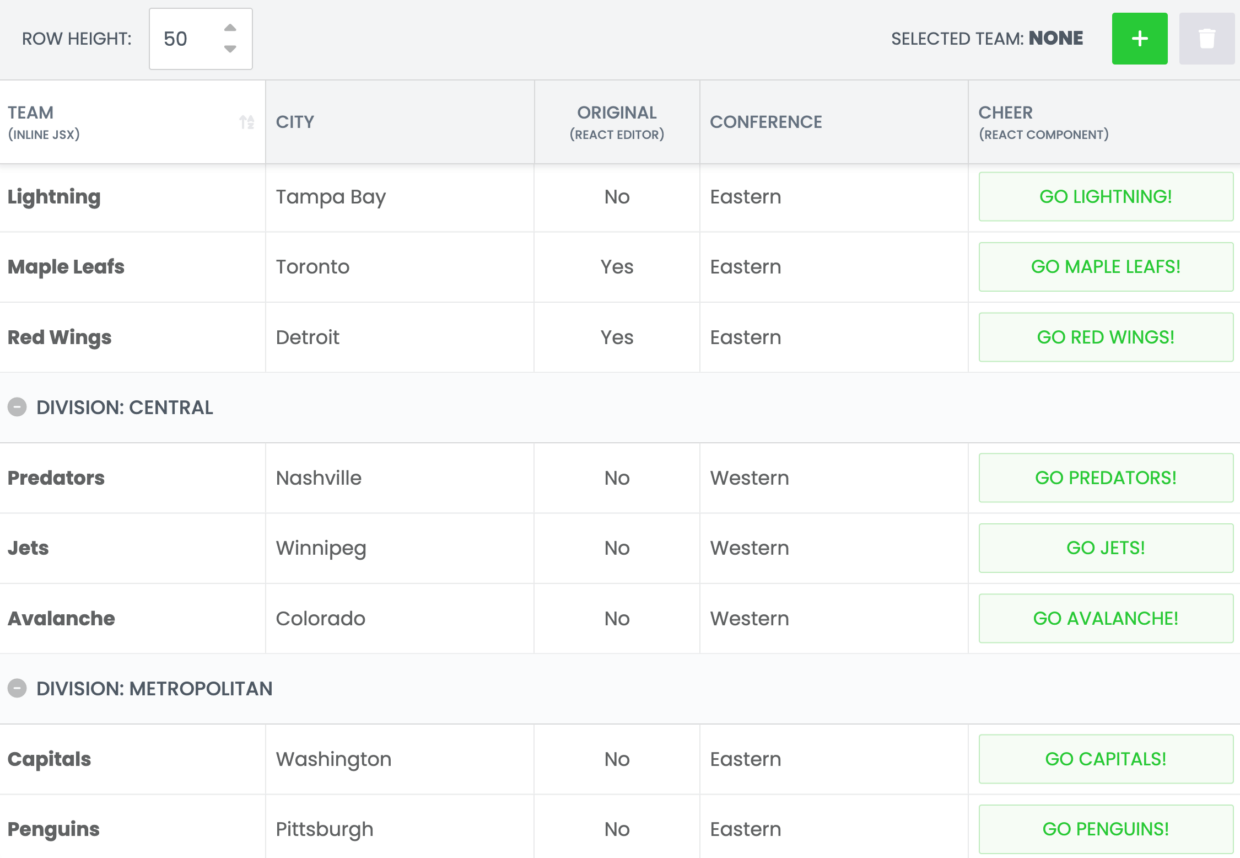The image size is (1240, 858).
Task: Click the GO CAPITALS! button
Action: tap(1106, 759)
